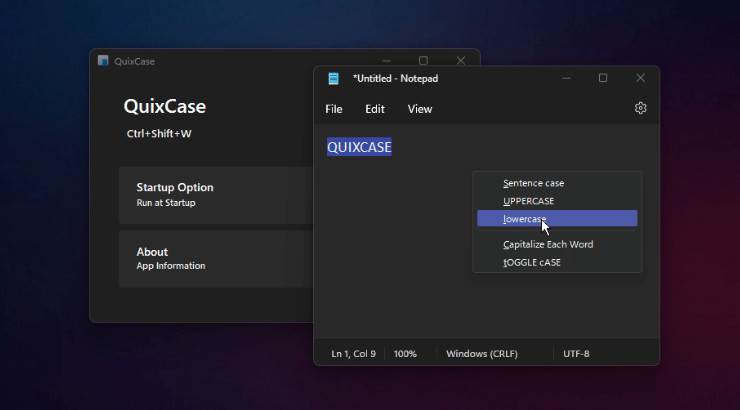Maximize the Notepad window
This screenshot has height=410, width=740.
[x=603, y=78]
